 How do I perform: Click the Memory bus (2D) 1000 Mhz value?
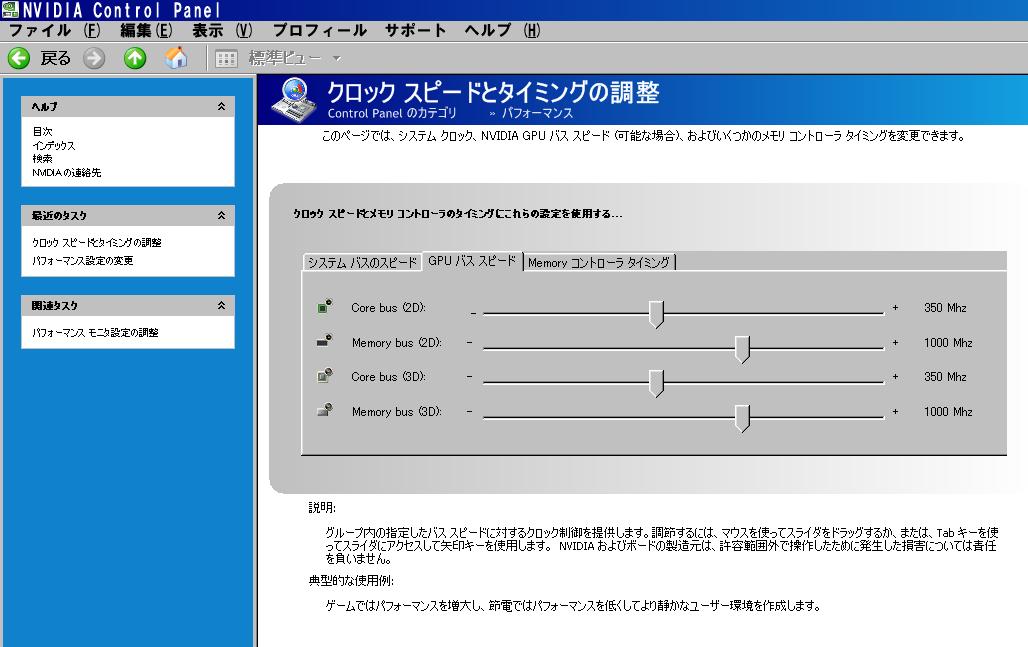(948, 342)
